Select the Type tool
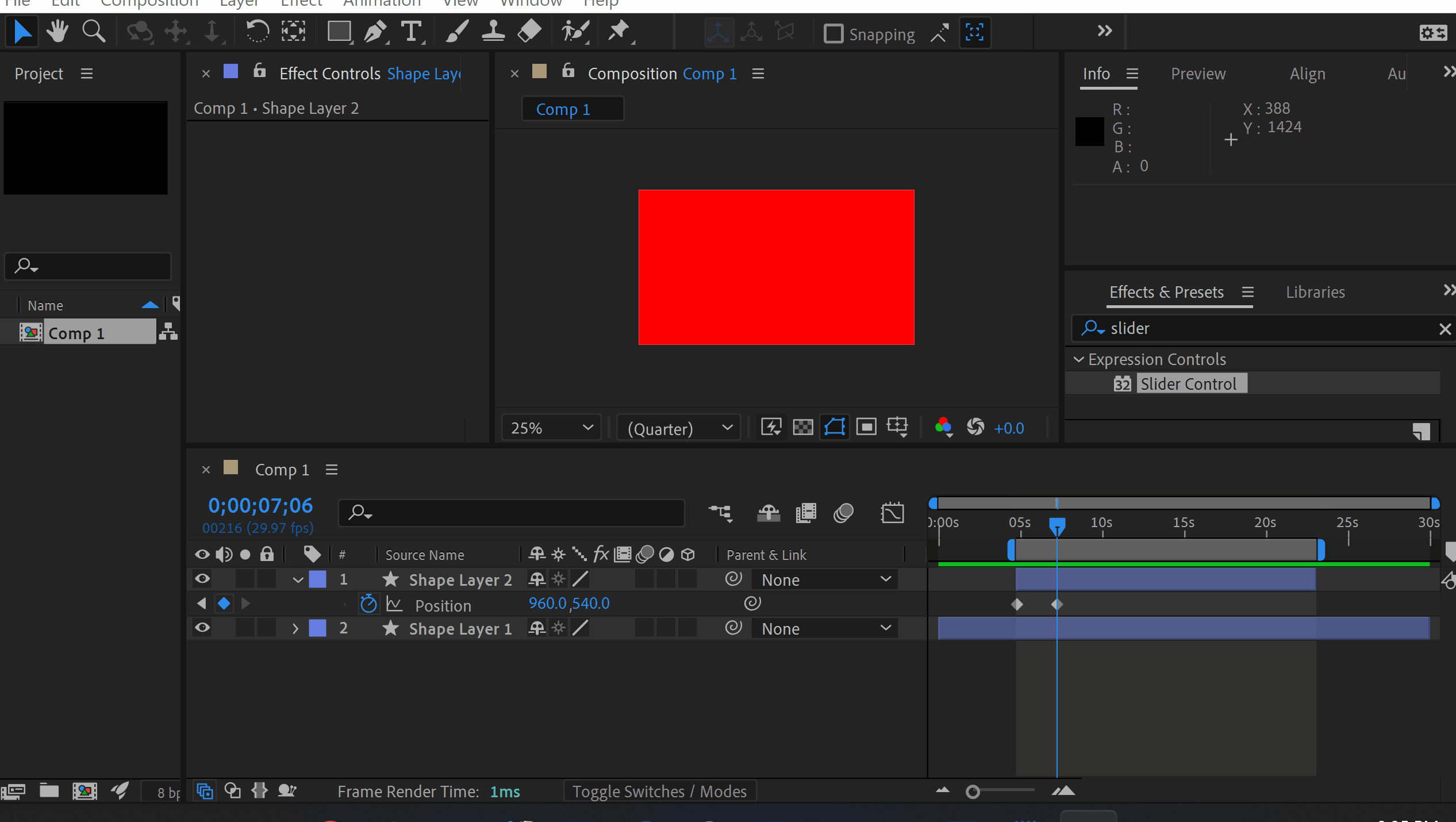This screenshot has height=822, width=1456. (412, 32)
